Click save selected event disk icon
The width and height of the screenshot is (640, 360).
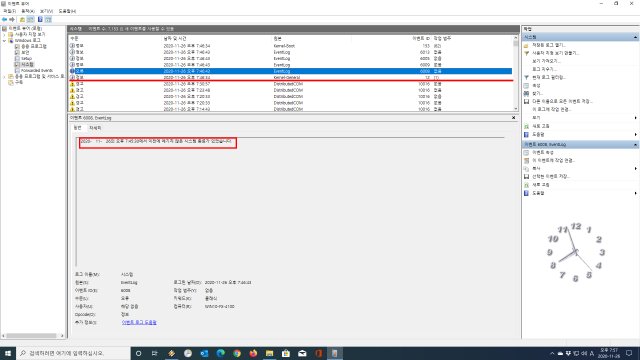pyautogui.click(x=526, y=177)
